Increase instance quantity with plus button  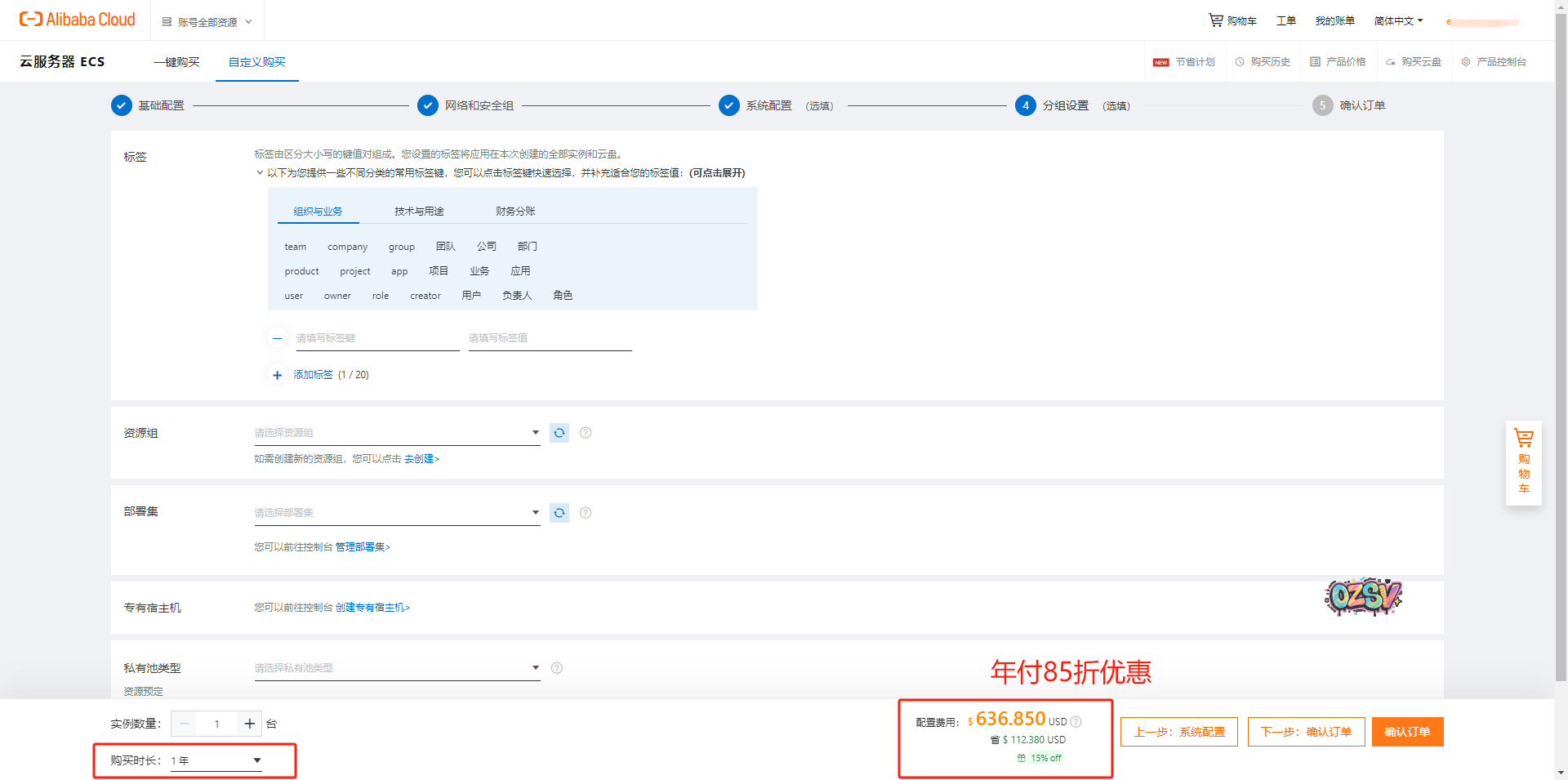(x=250, y=724)
